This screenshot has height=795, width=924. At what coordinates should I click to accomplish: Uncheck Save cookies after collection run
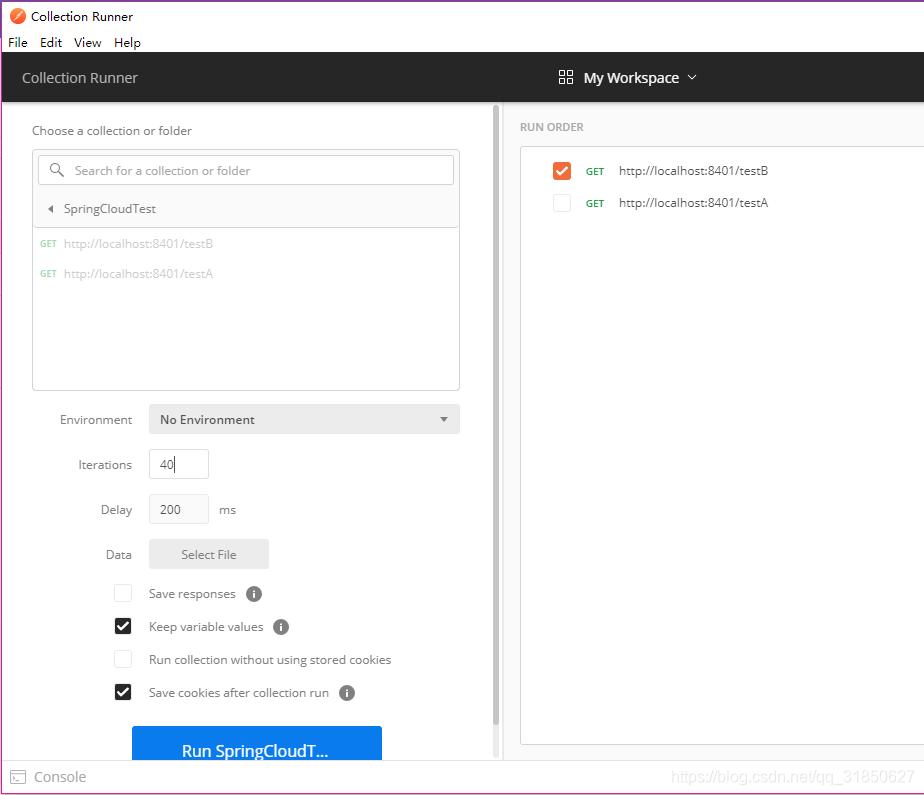point(123,692)
